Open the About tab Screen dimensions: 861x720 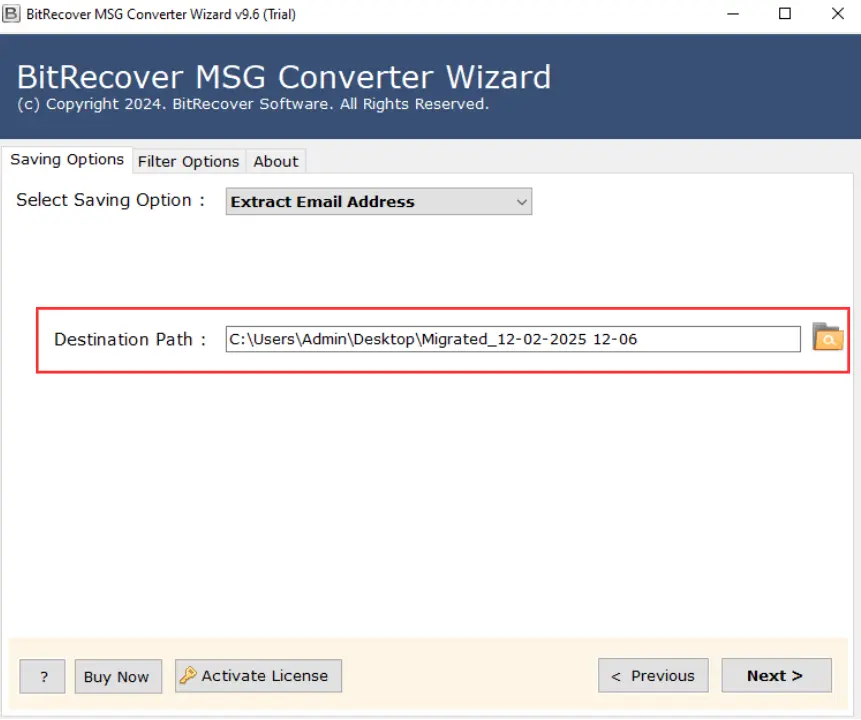pyautogui.click(x=276, y=161)
